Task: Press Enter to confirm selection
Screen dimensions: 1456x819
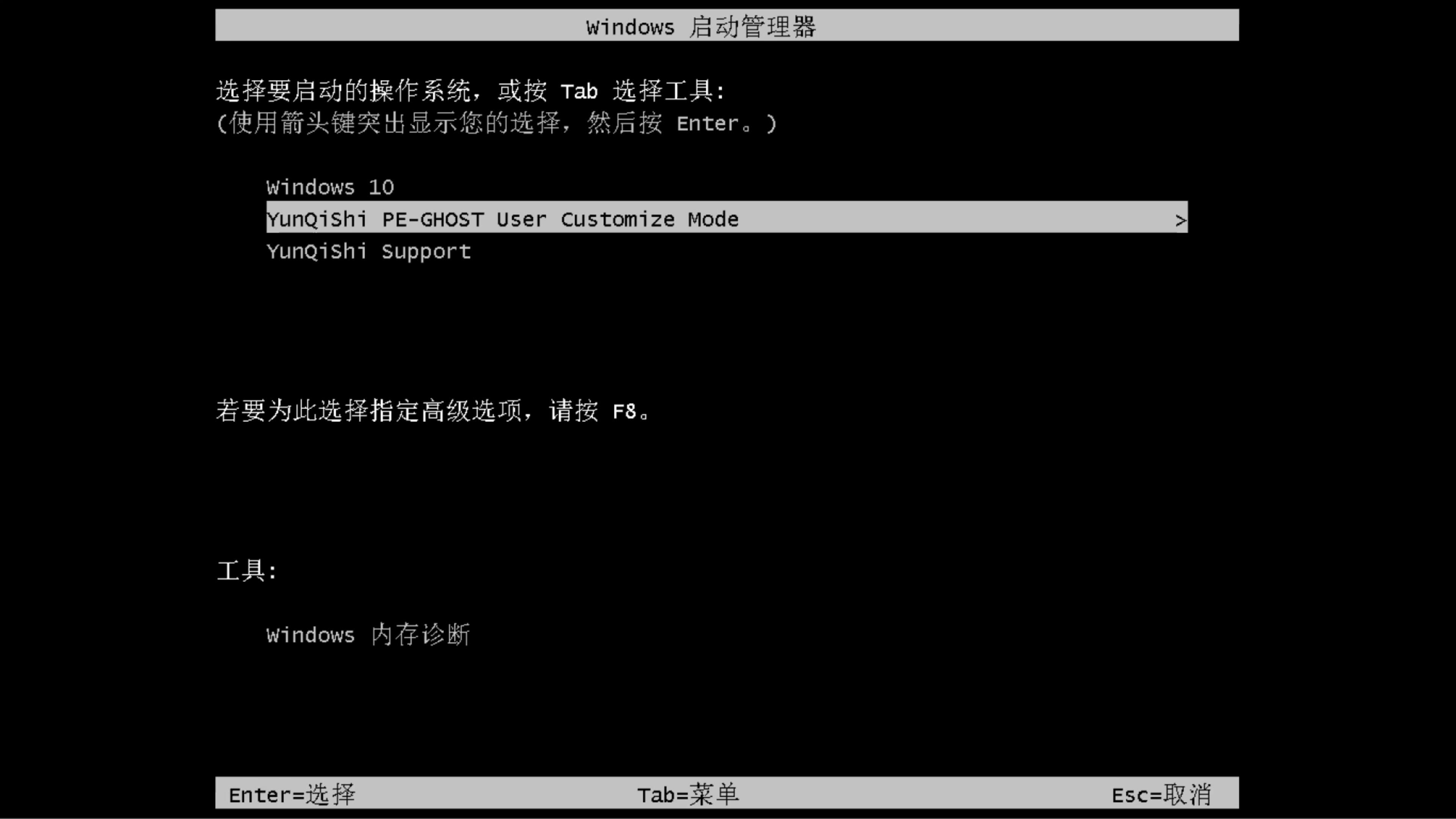Action: (290, 794)
